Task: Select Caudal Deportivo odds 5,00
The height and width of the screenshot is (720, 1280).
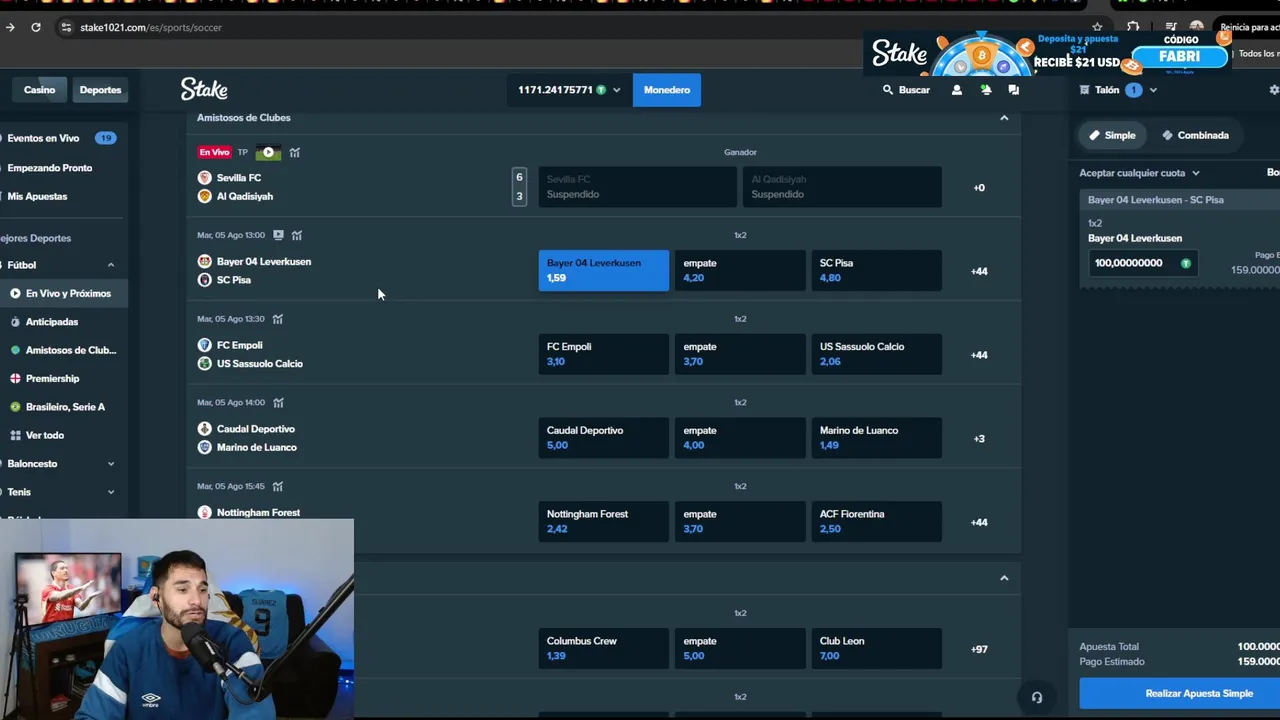Action: 604,438
